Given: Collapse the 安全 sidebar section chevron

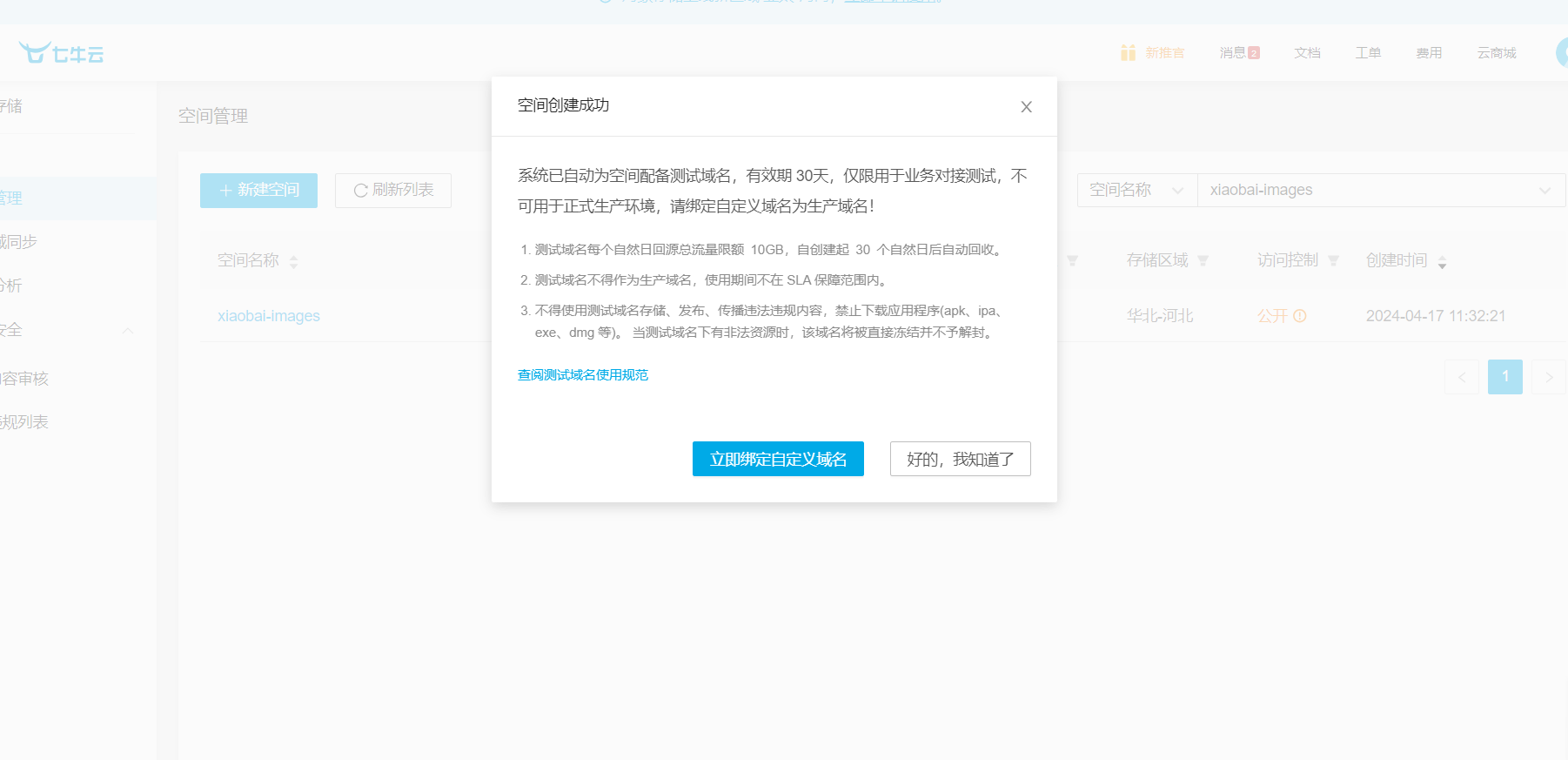Looking at the screenshot, I should (128, 330).
